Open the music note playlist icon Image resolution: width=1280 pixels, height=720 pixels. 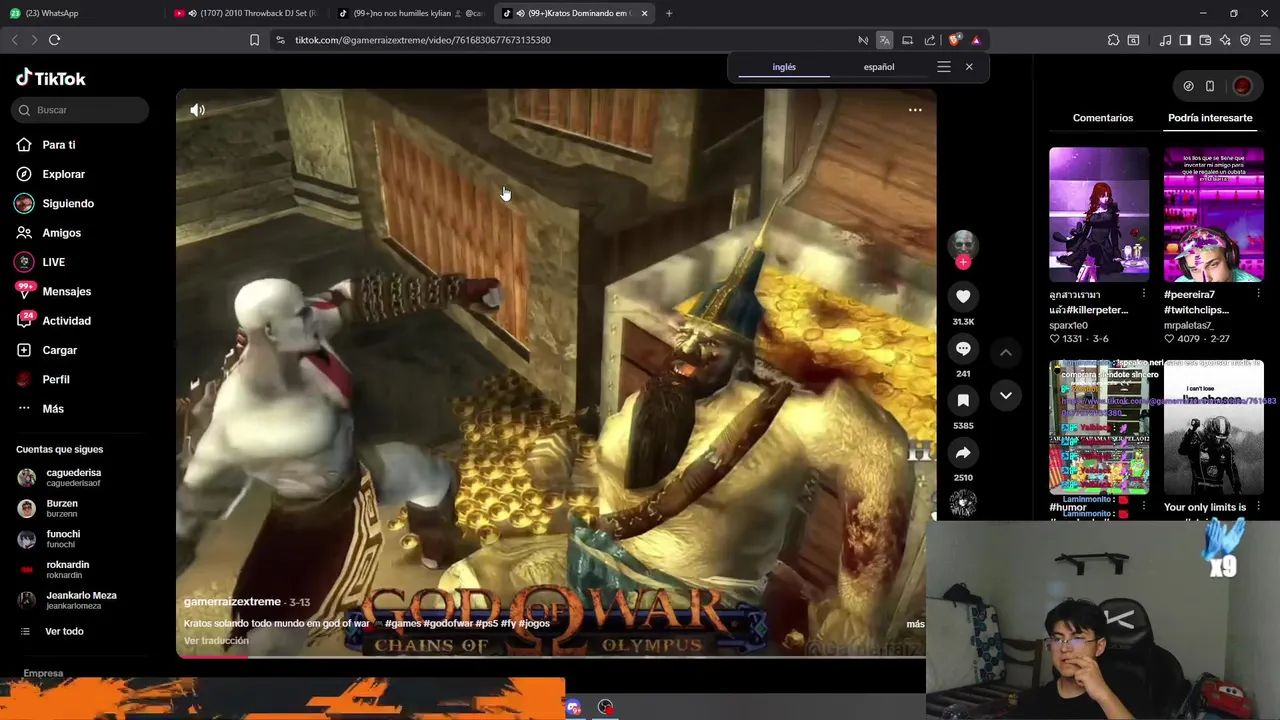(1165, 40)
